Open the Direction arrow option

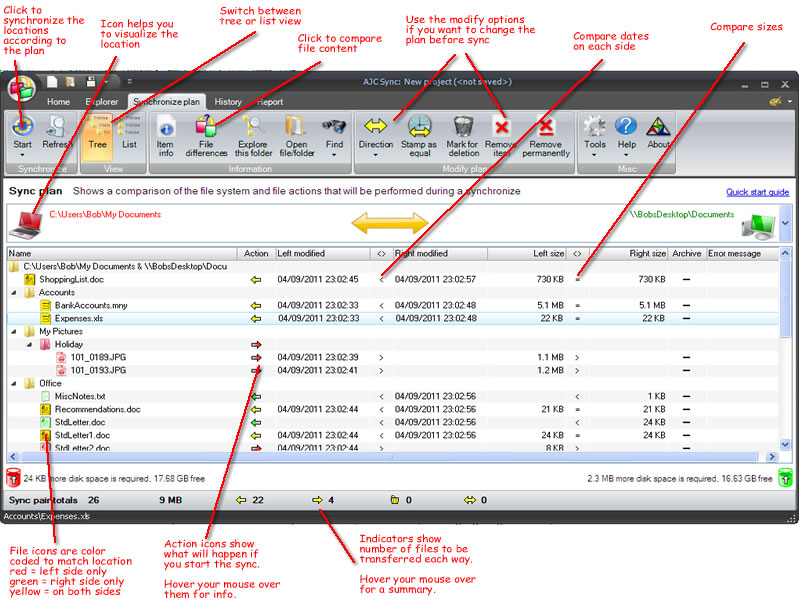376,126
